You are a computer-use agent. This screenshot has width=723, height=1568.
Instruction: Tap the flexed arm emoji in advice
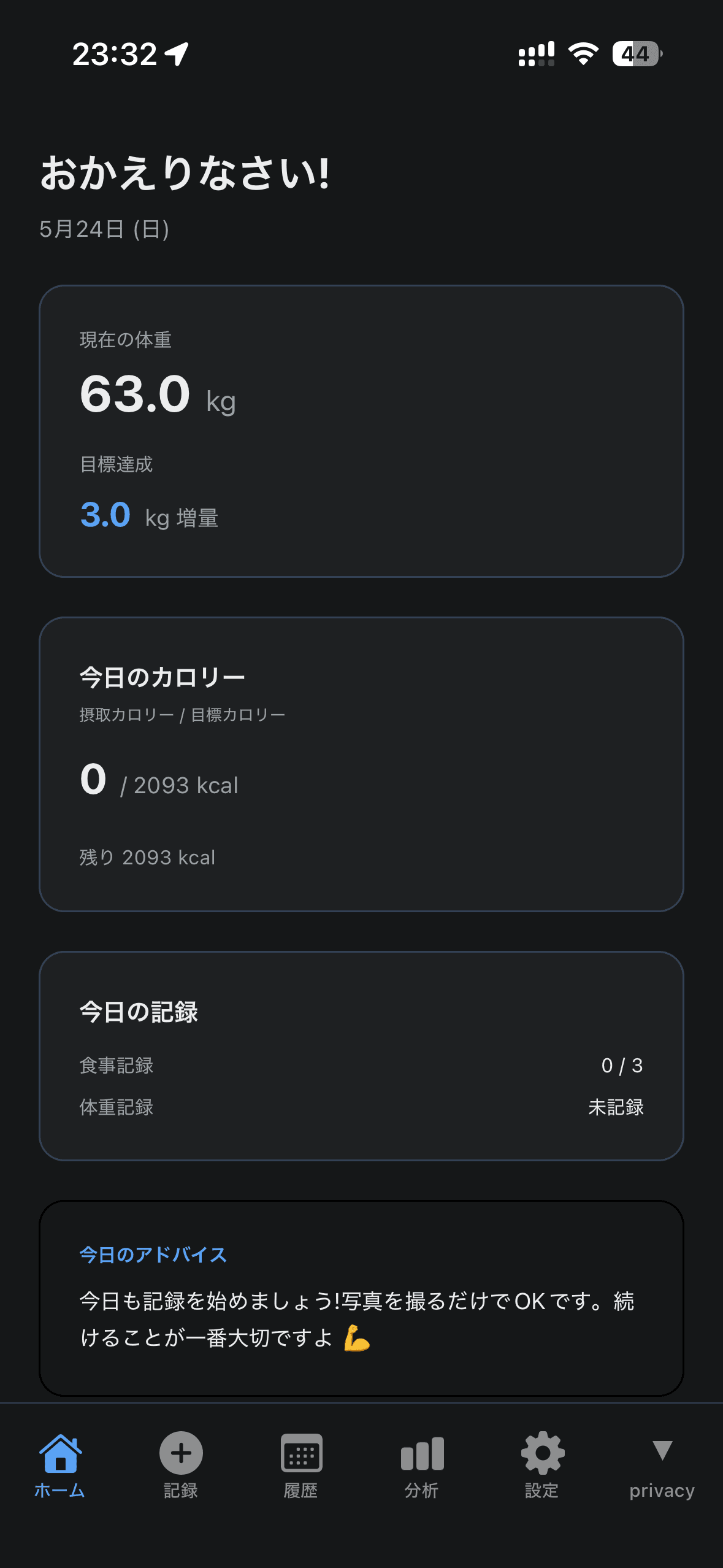tap(357, 1338)
